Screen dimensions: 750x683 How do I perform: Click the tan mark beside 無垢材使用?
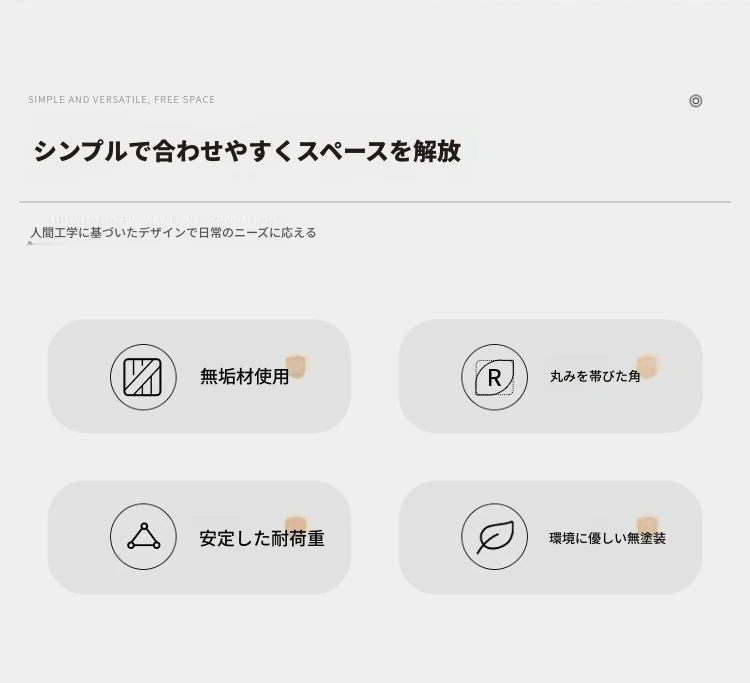point(296,366)
